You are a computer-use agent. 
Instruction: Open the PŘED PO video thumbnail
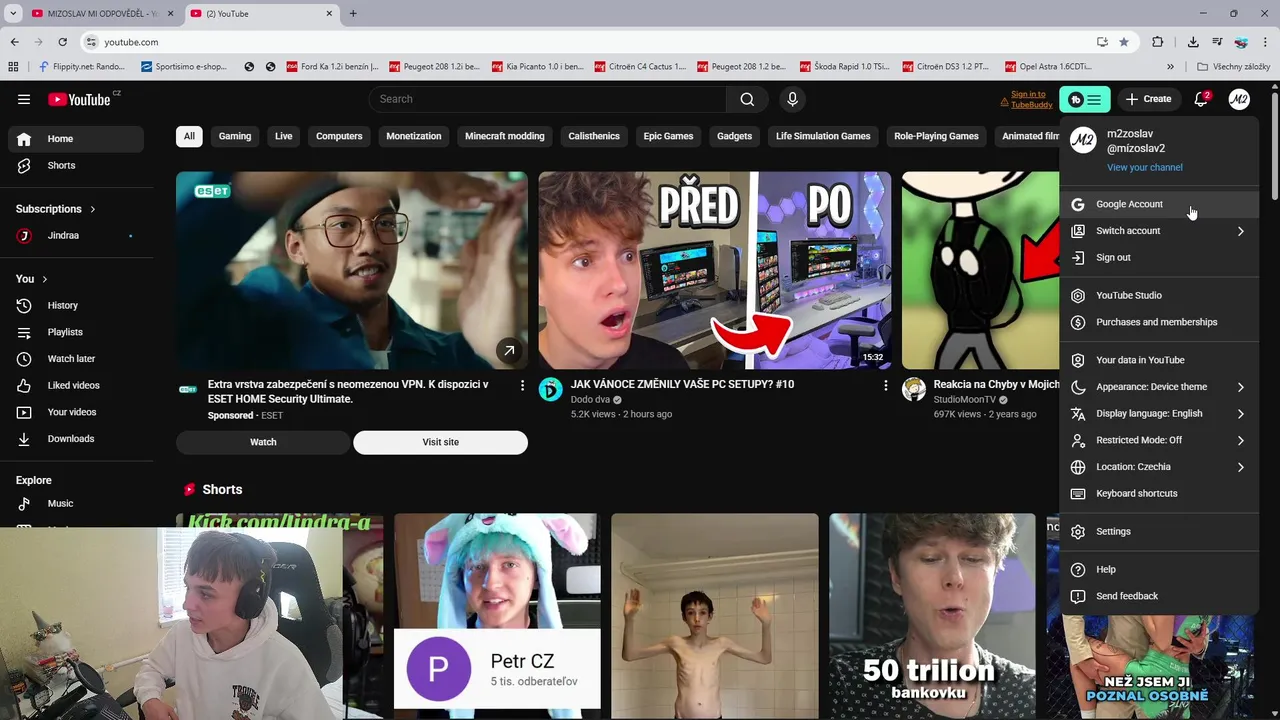click(x=714, y=270)
